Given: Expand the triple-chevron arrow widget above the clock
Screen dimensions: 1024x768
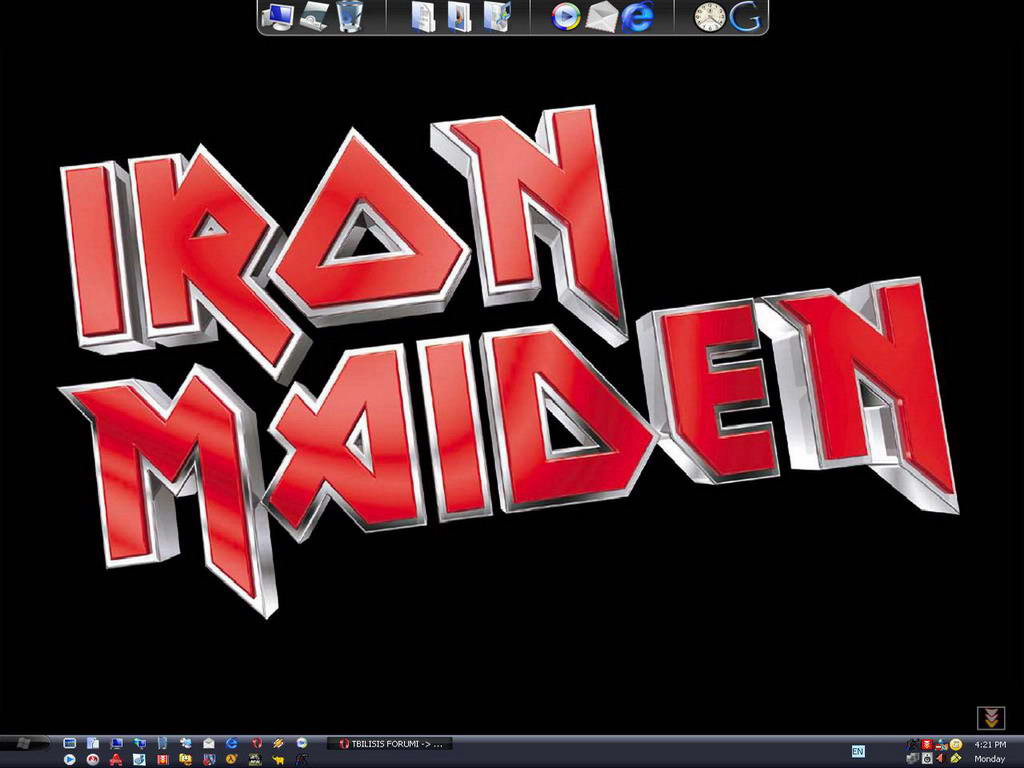Looking at the screenshot, I should (991, 718).
